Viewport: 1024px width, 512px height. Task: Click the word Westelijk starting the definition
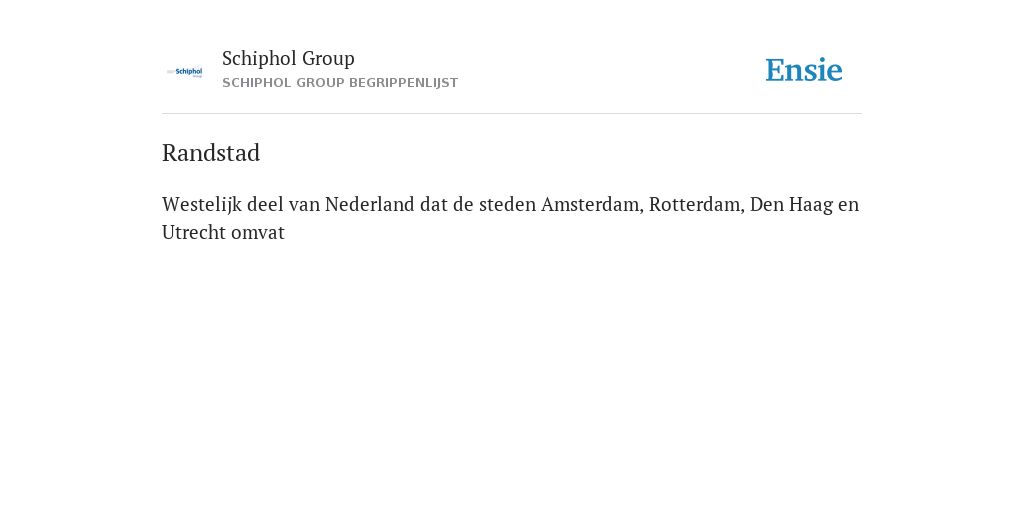[x=202, y=204]
